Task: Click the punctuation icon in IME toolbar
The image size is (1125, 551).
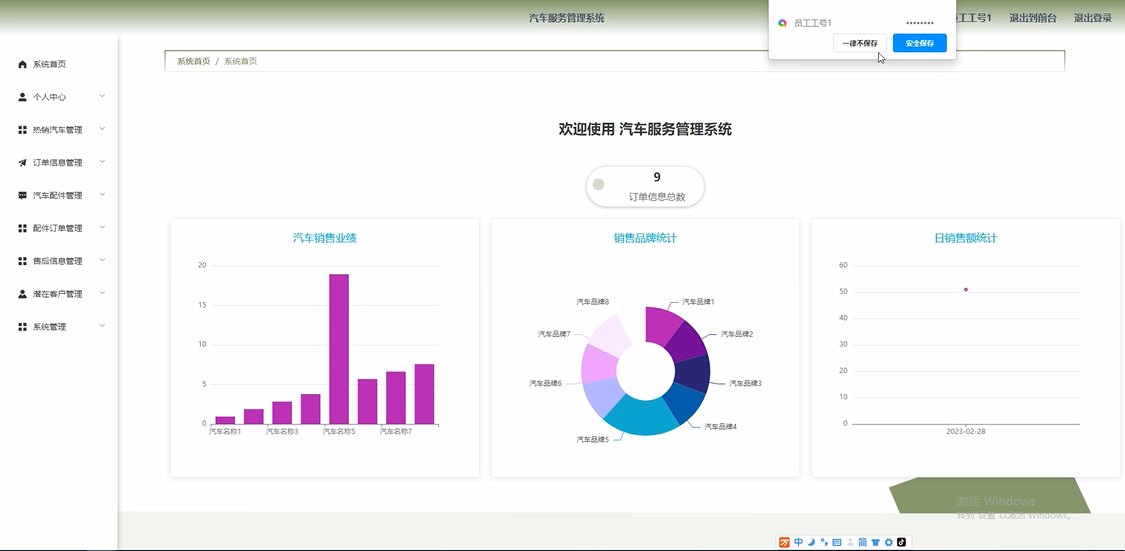Action: tap(824, 542)
